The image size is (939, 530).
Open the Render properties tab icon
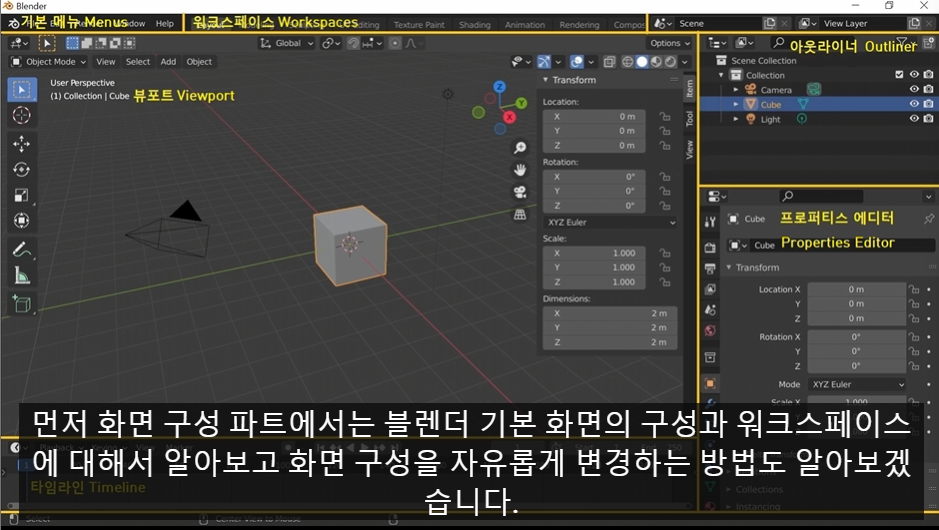710,247
